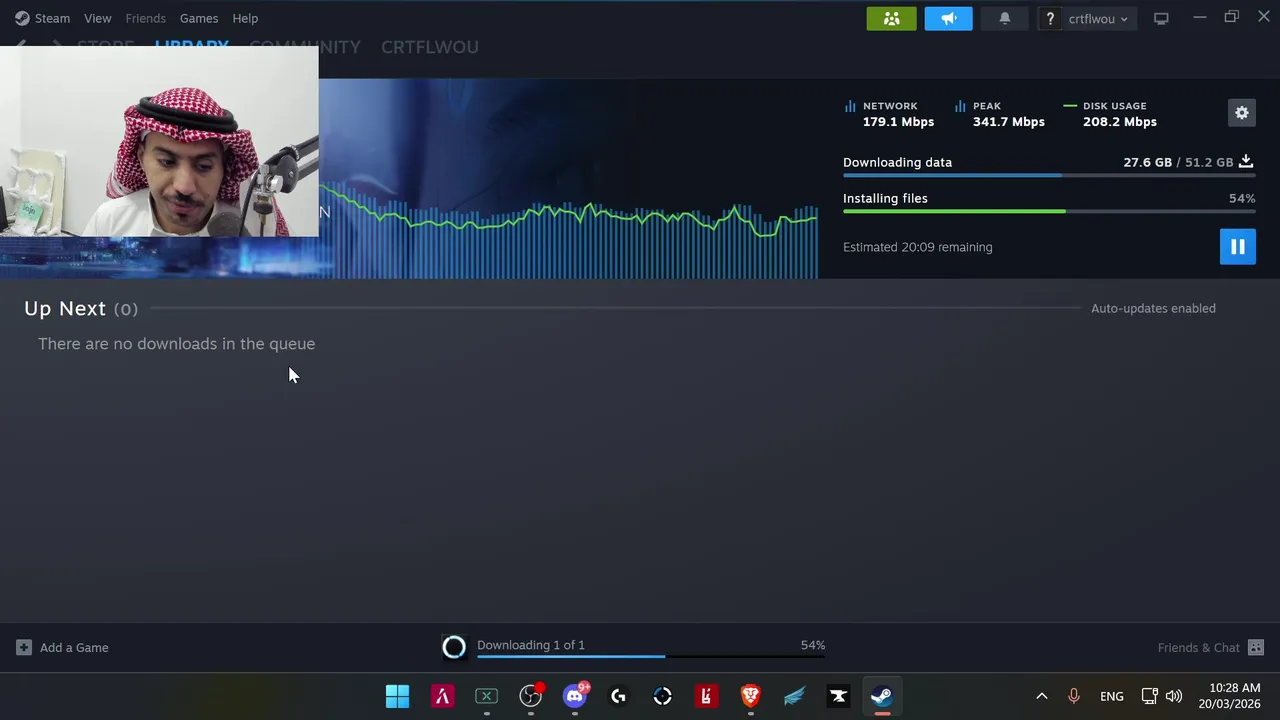The image size is (1280, 720).
Task: Open the Steam menu
Action: (42, 18)
